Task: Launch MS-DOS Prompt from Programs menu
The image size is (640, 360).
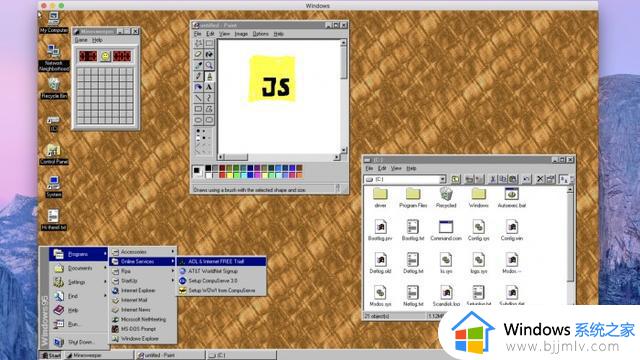Action: [143, 329]
